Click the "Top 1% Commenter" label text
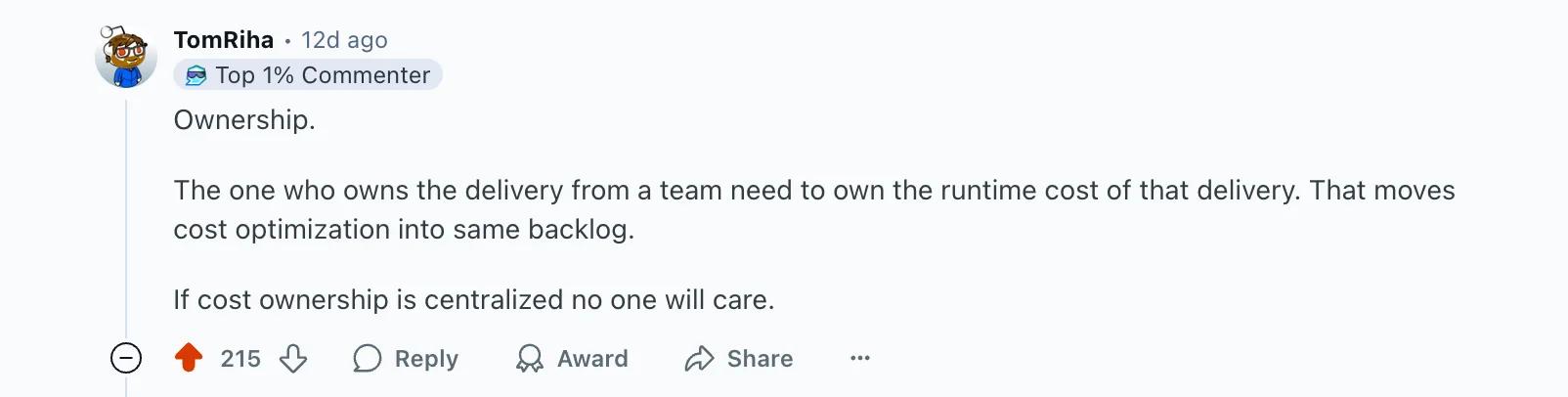This screenshot has height=397, width=1568. (323, 75)
